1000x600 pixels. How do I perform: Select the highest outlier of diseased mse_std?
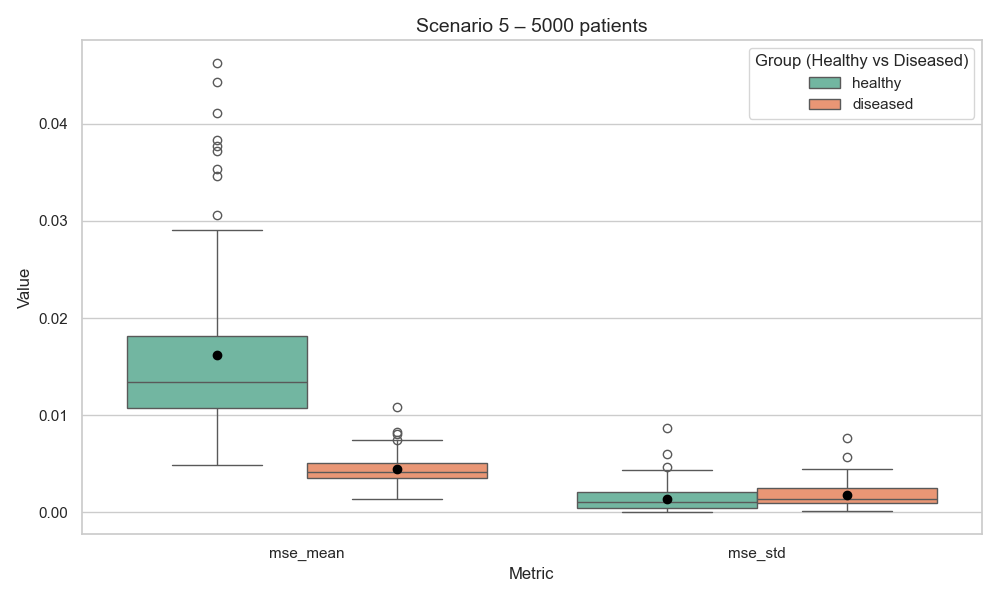point(847,438)
